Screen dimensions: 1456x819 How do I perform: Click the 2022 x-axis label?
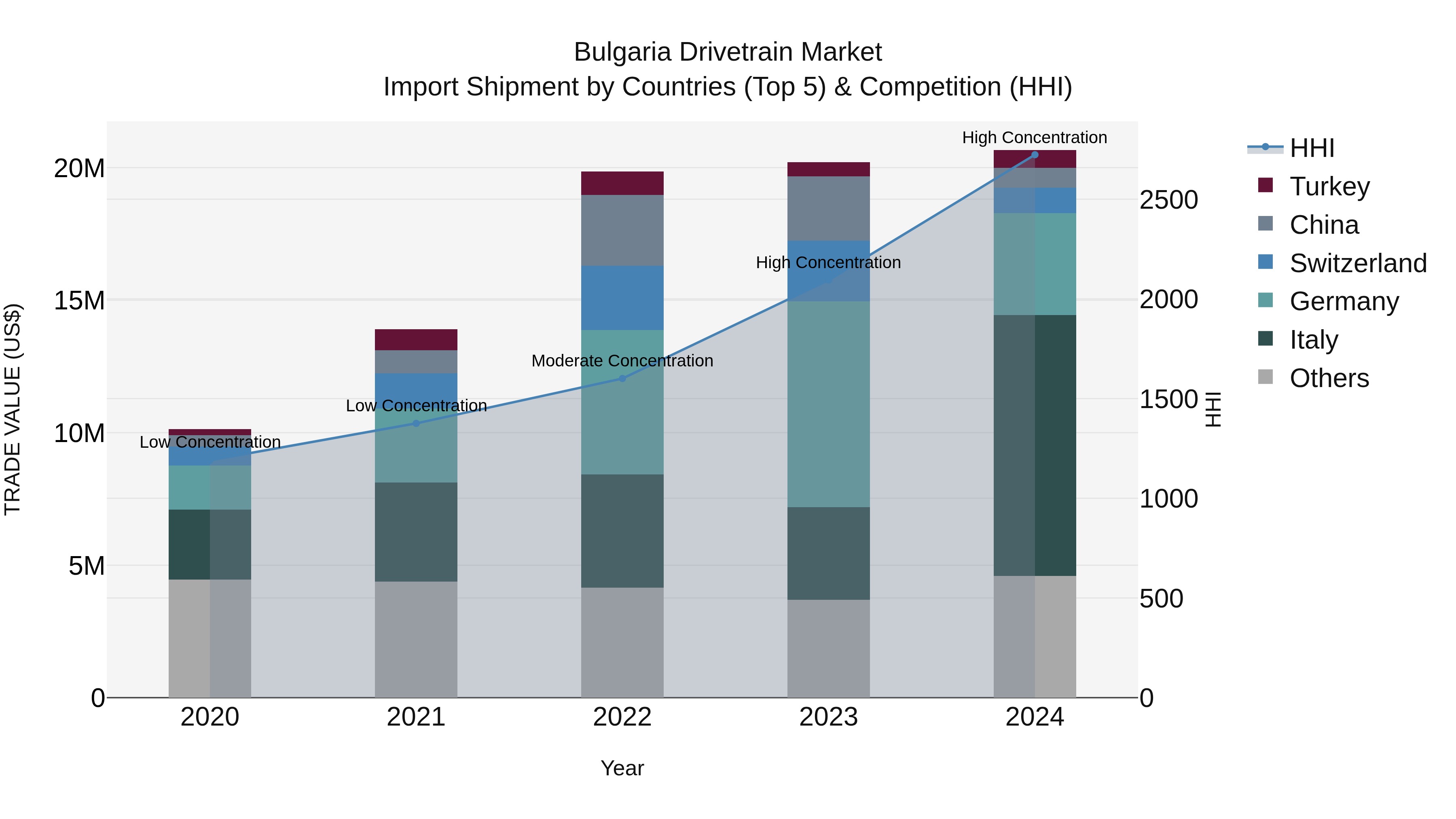(622, 717)
